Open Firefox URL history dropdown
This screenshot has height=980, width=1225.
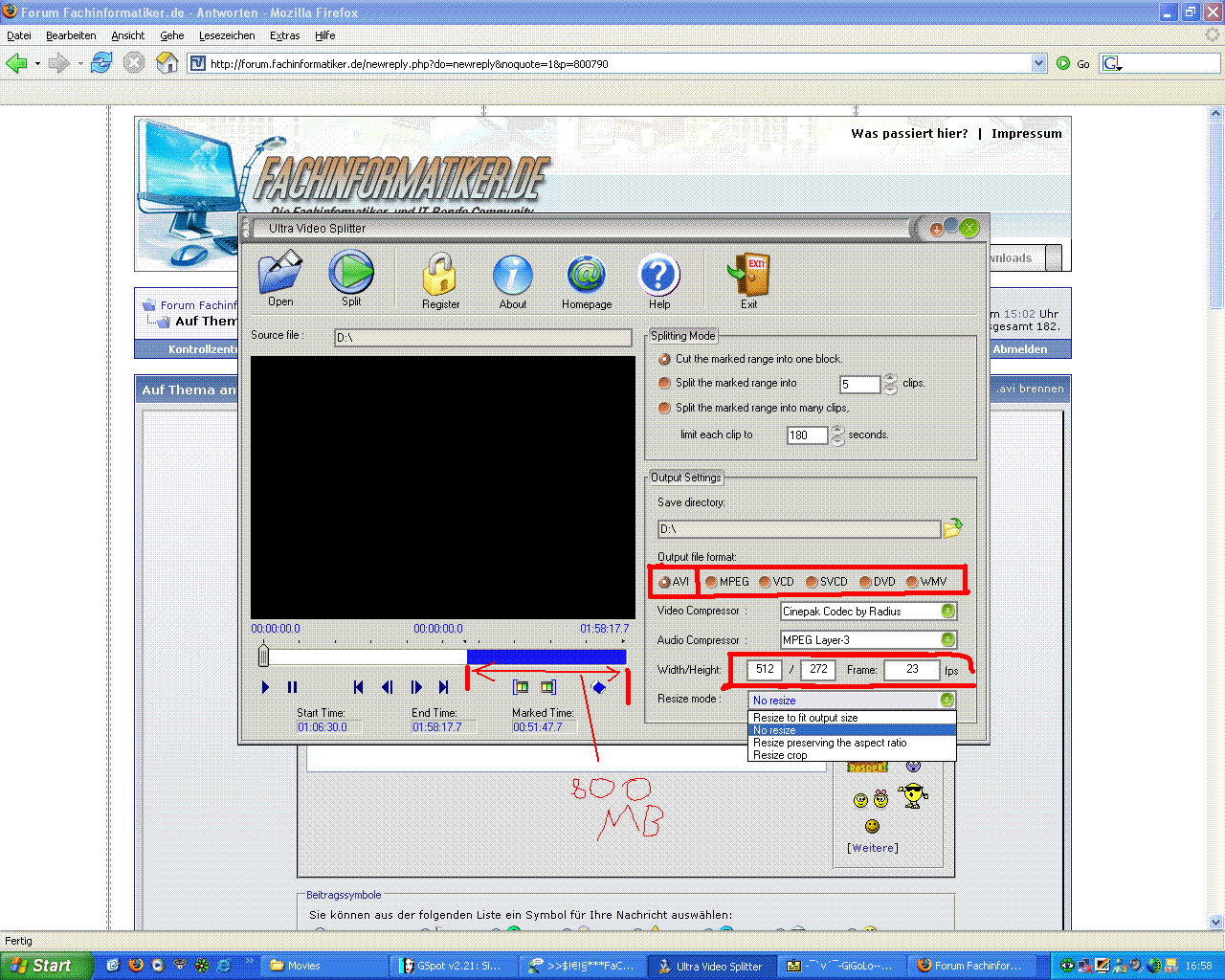1039,63
